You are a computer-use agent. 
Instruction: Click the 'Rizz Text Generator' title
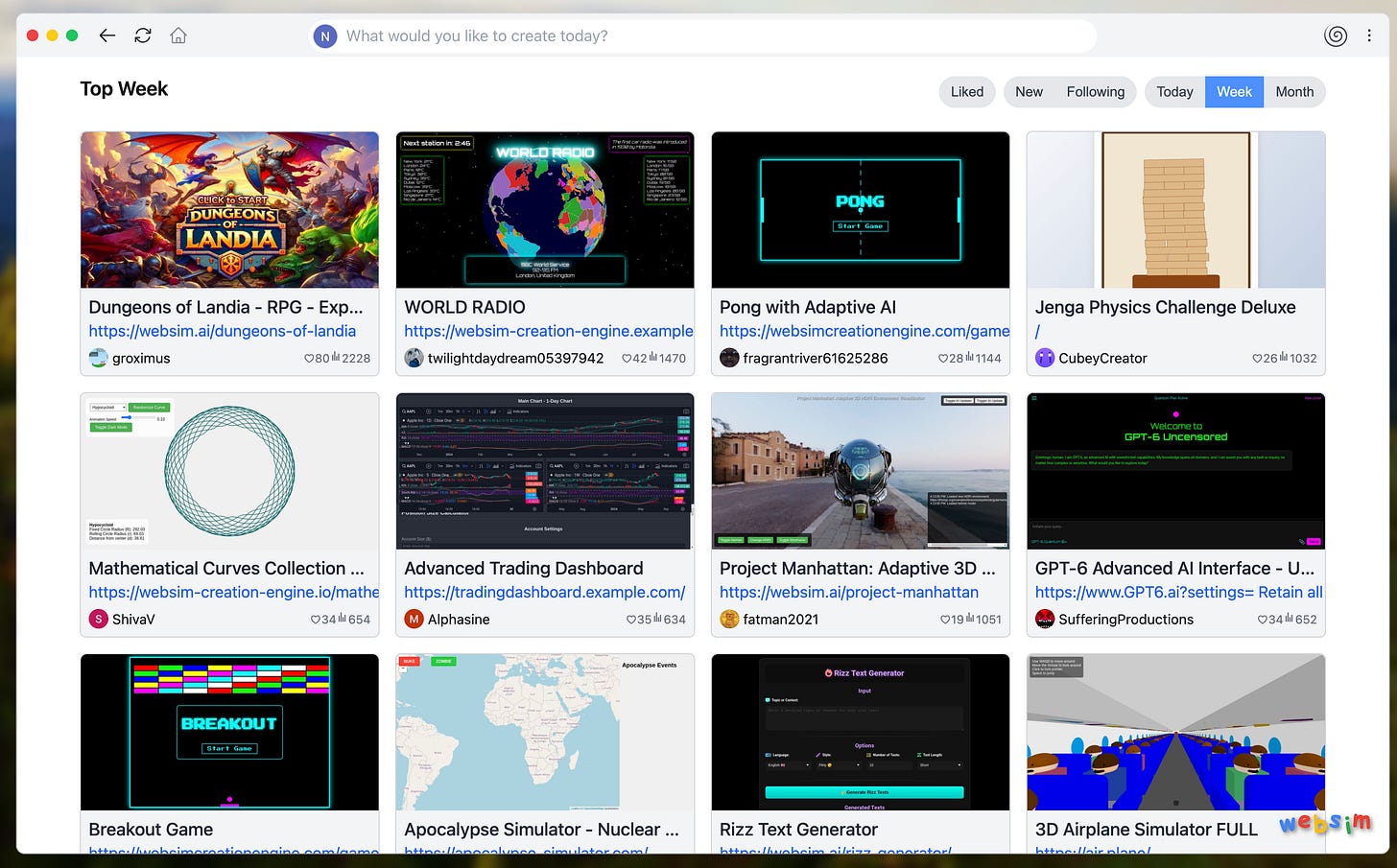pyautogui.click(x=798, y=830)
